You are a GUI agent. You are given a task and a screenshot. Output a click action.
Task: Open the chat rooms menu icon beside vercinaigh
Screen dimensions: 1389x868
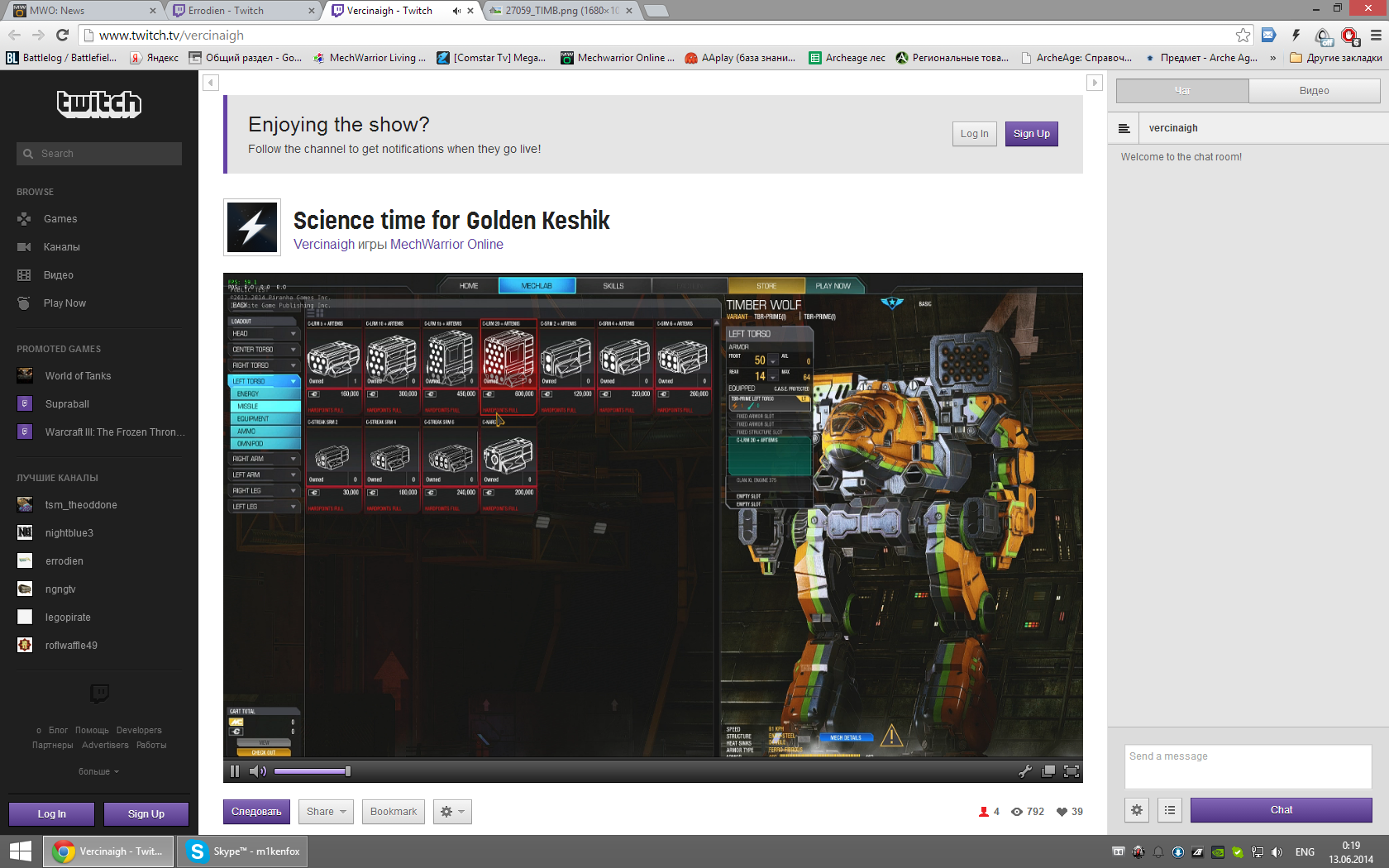1124,128
